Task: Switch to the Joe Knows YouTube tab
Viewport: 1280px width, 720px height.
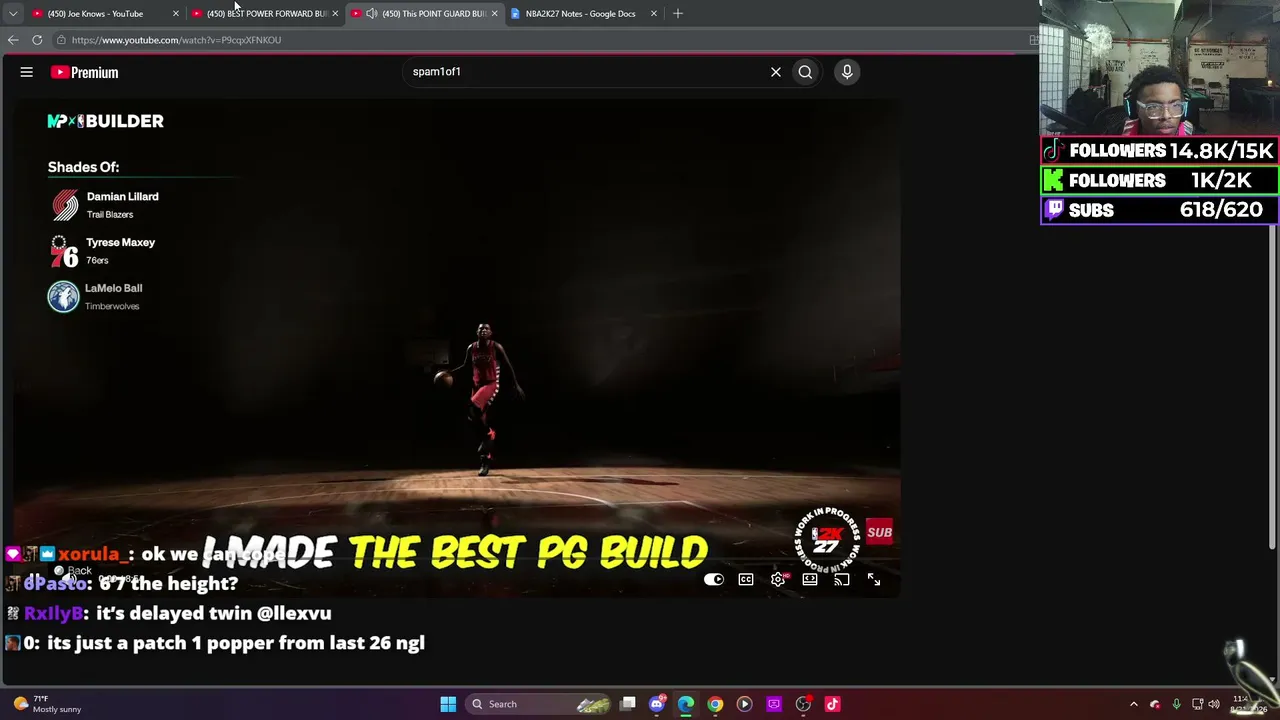Action: pyautogui.click(x=95, y=13)
